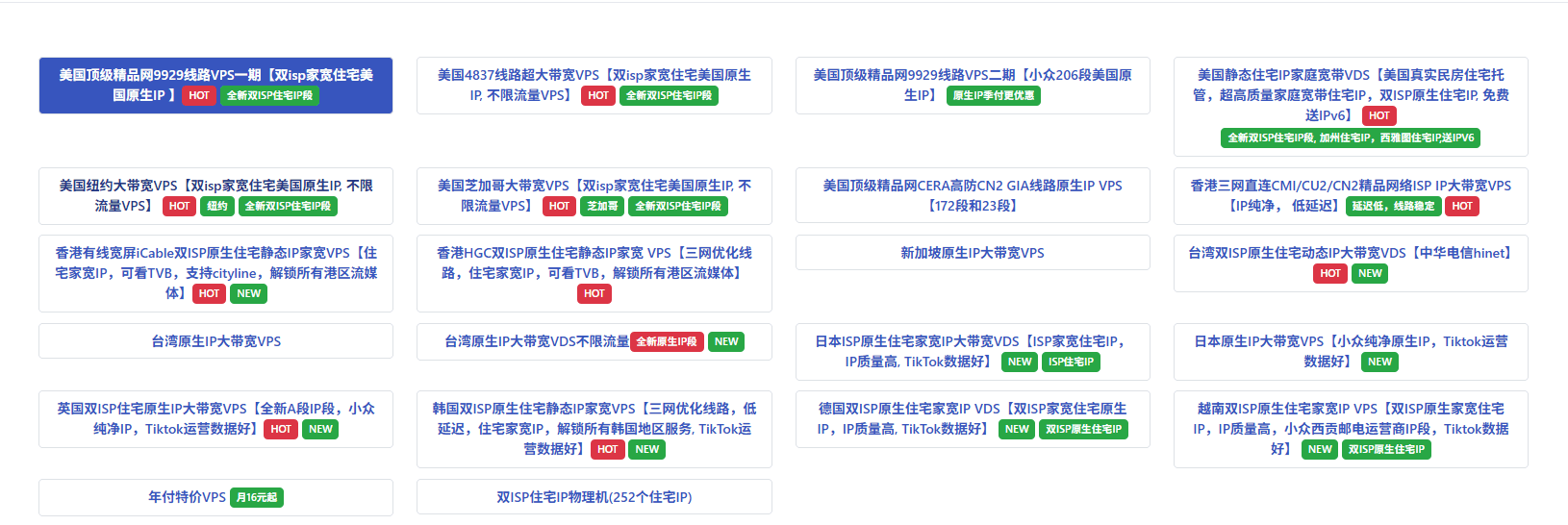Open 台湾原生IP大带宽VPS category
This screenshot has height=525, width=1568.
[215, 341]
